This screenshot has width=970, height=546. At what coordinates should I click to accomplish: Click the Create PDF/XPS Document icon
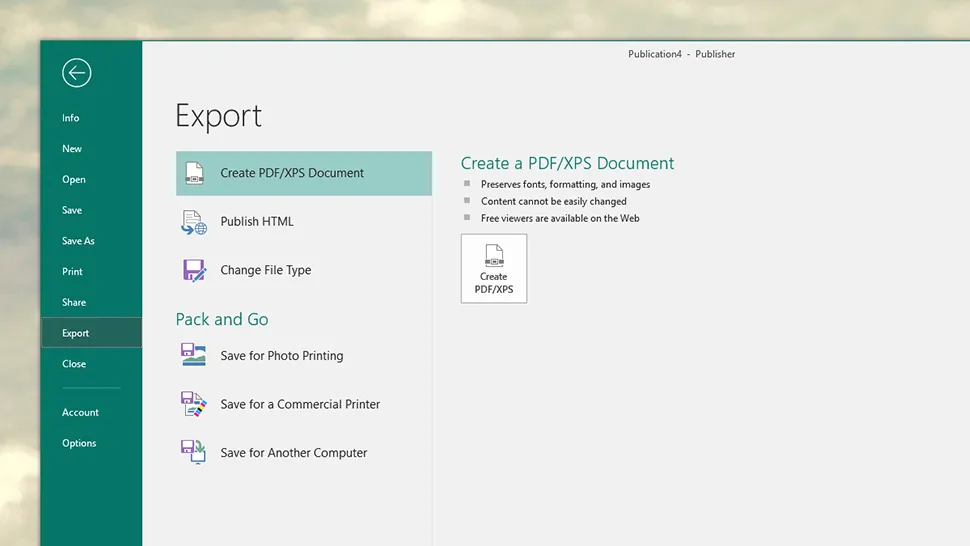[x=194, y=173]
